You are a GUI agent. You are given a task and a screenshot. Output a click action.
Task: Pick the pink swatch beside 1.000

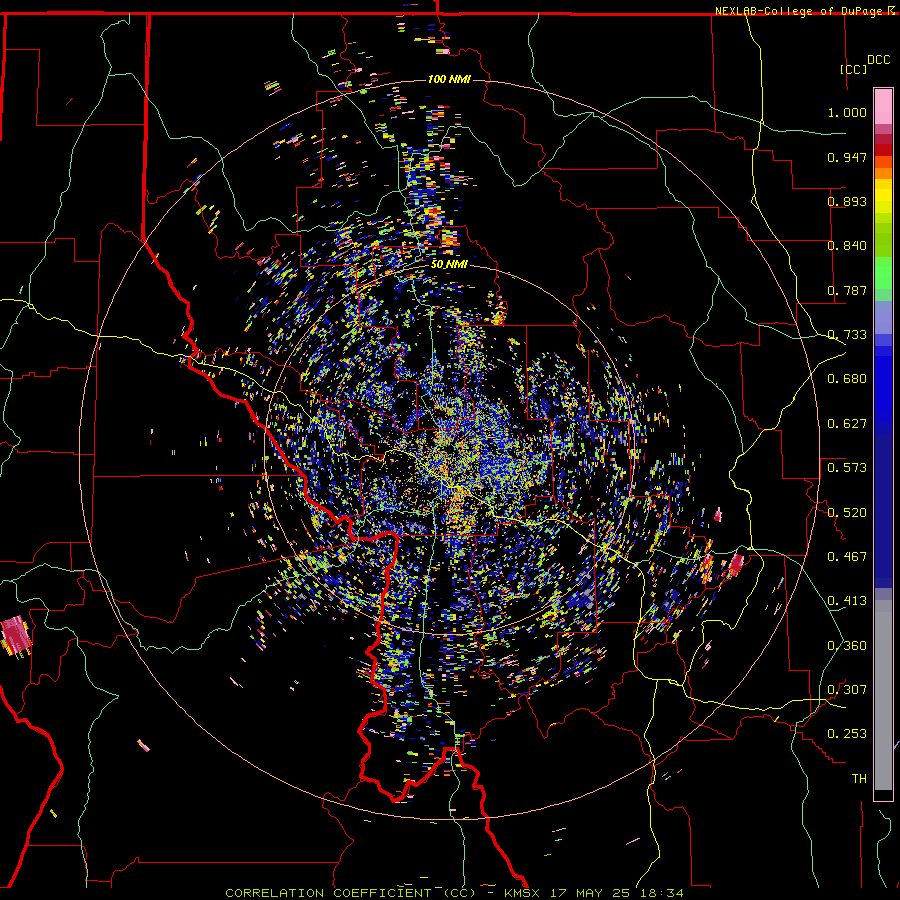tap(883, 106)
